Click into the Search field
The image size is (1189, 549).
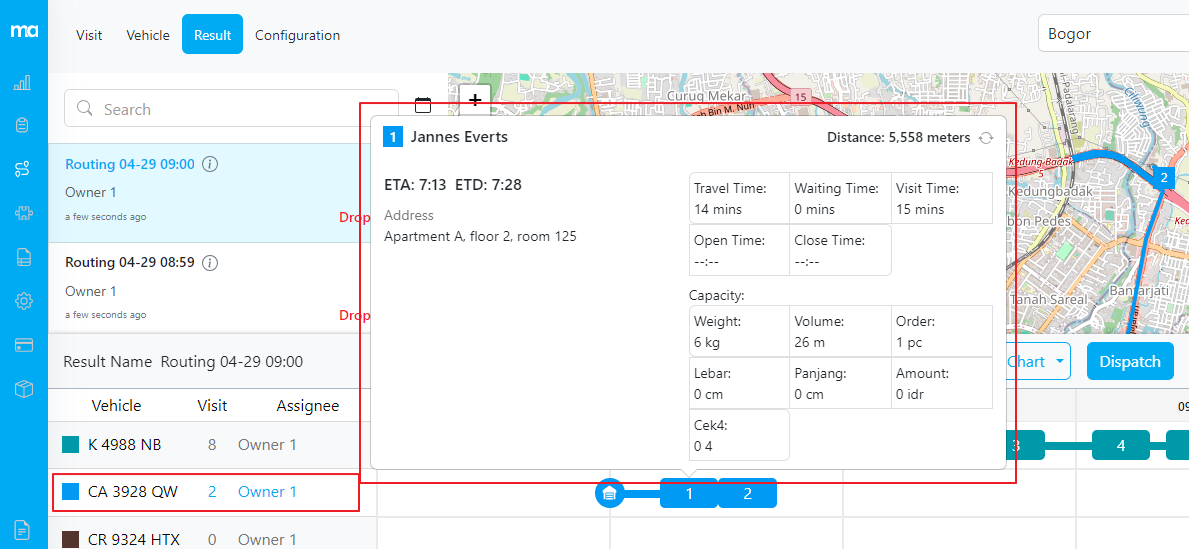pos(230,110)
